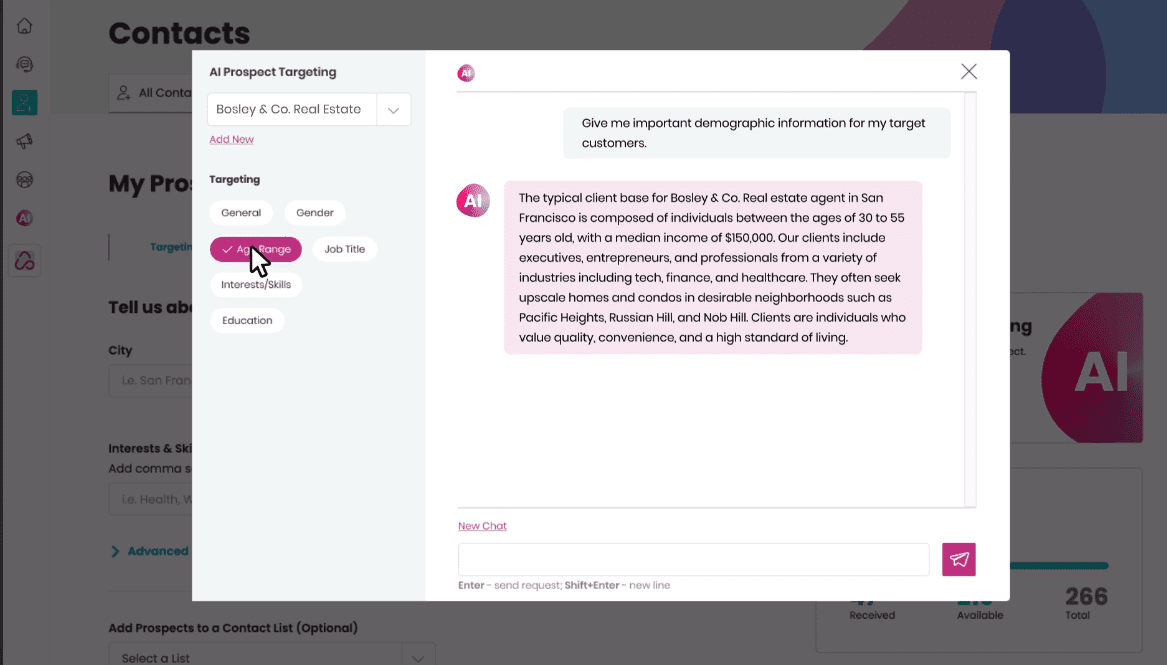This screenshot has height=665, width=1167.
Task: Send message with paper plane button
Action: pos(959,560)
